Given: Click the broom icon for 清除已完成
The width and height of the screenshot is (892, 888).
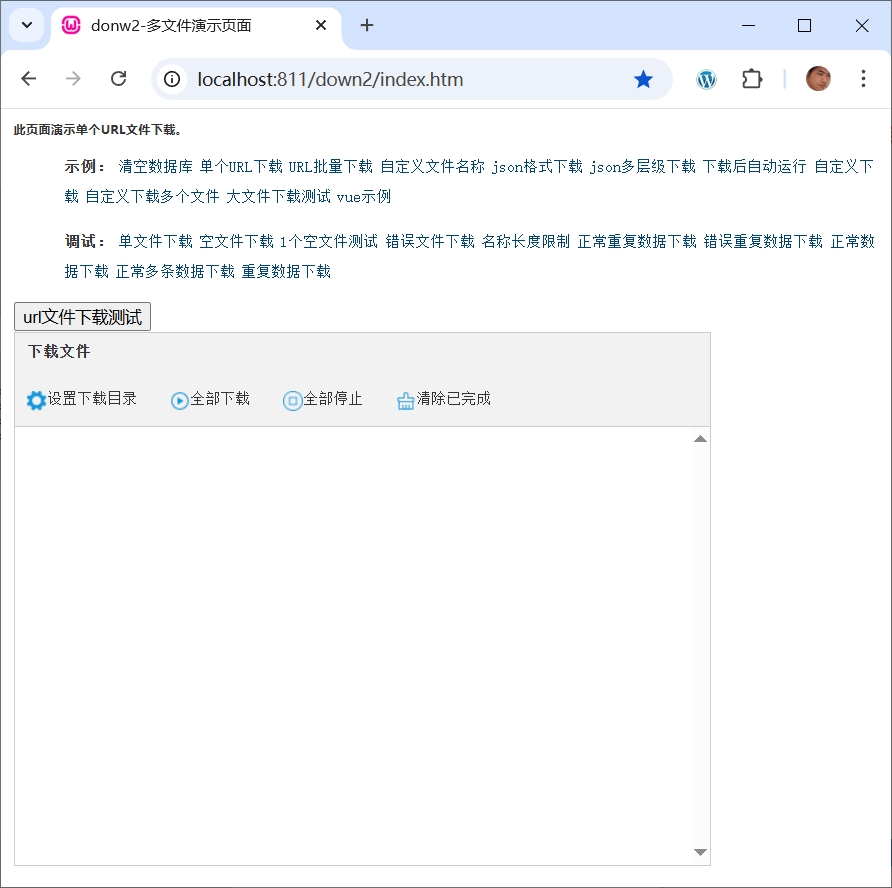Looking at the screenshot, I should 406,400.
